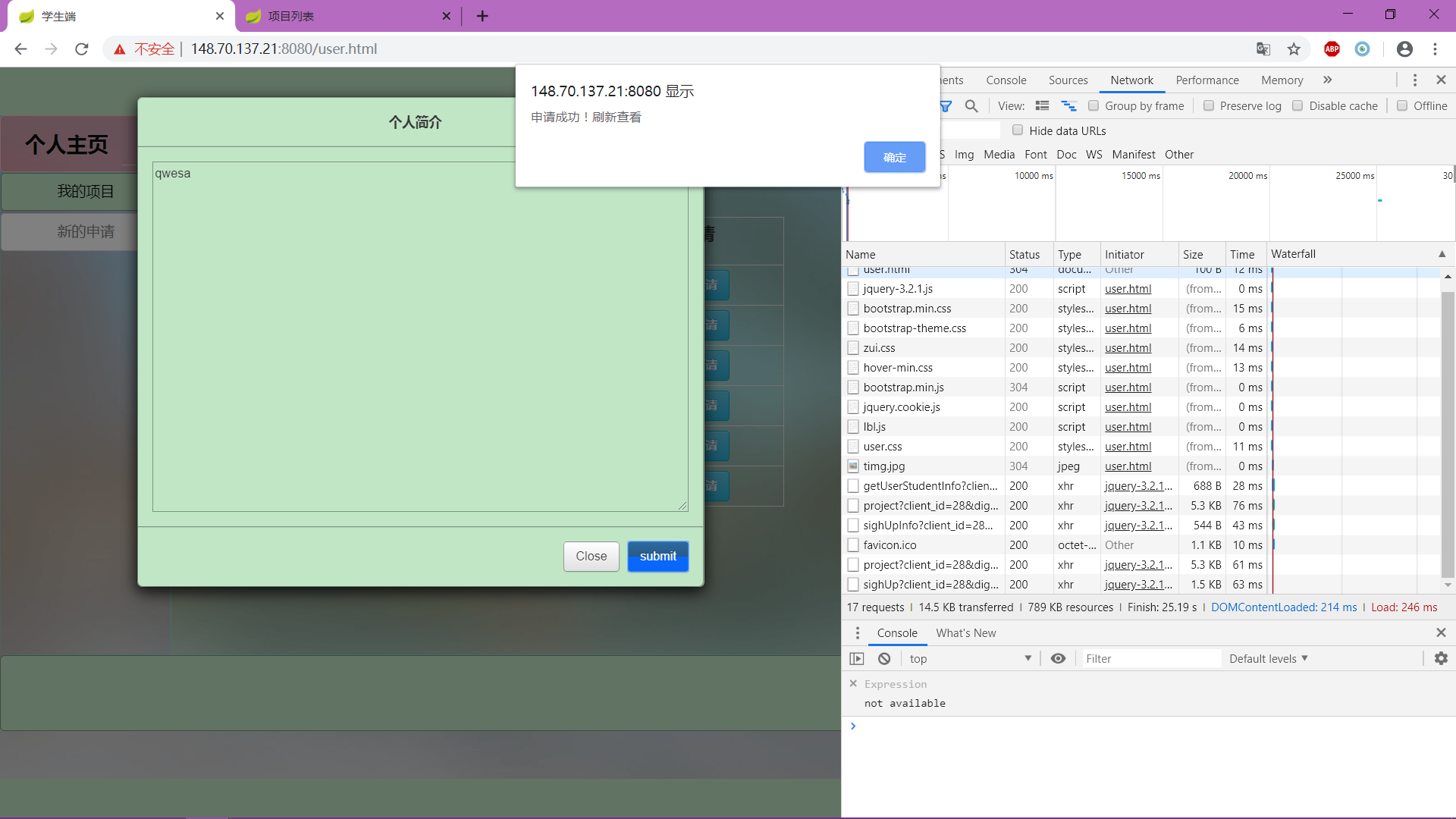Click the AdBlock Plus extension icon
The width and height of the screenshot is (1456, 819).
click(1332, 49)
